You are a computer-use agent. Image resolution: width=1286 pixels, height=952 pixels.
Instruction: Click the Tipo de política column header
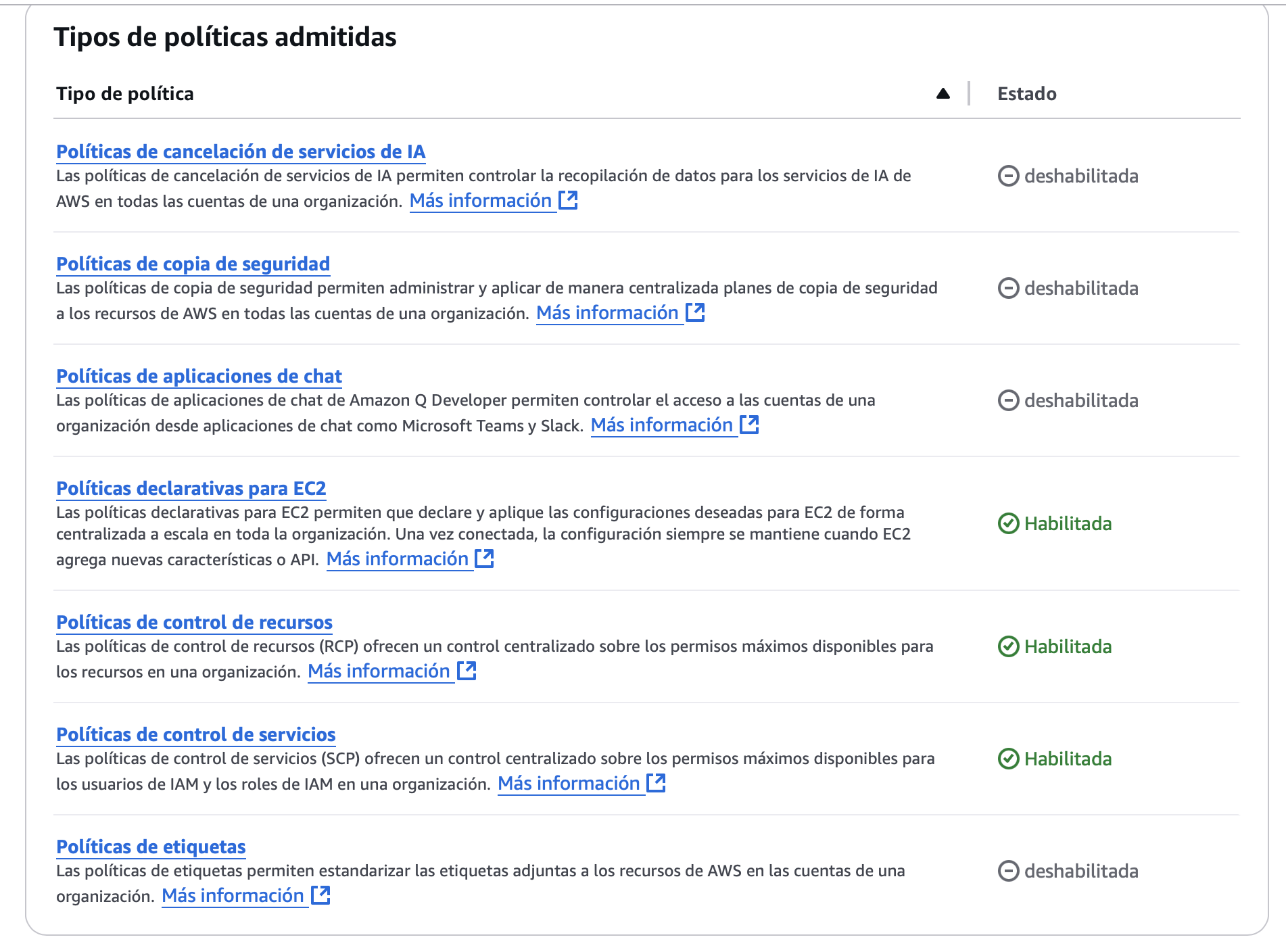(125, 93)
